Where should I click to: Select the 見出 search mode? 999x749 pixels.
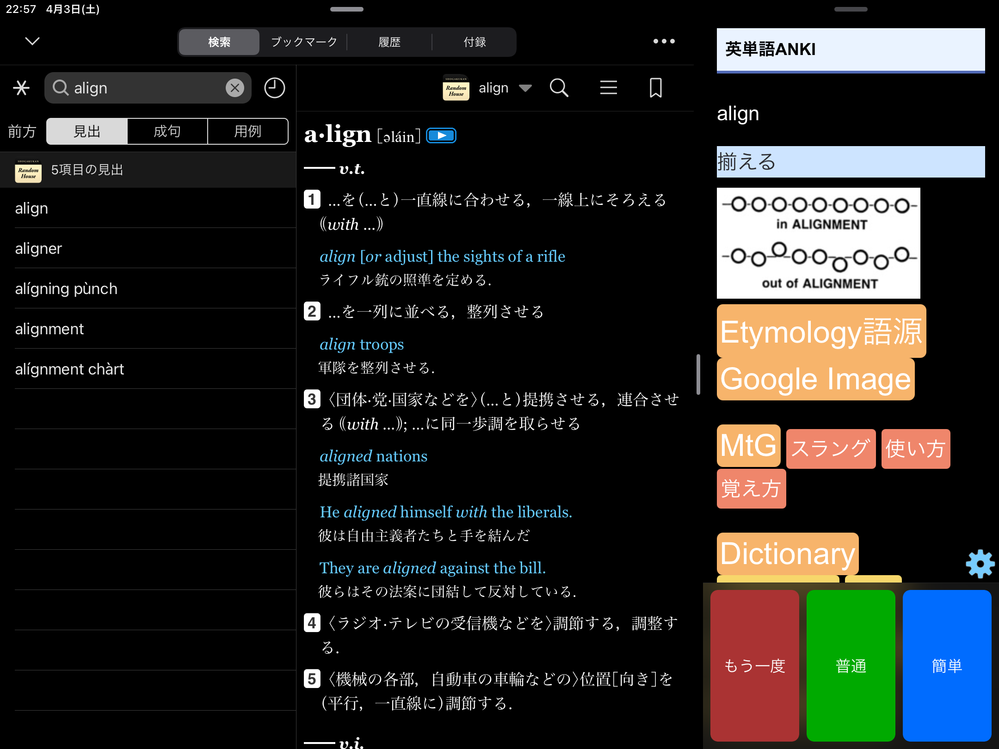click(x=87, y=131)
